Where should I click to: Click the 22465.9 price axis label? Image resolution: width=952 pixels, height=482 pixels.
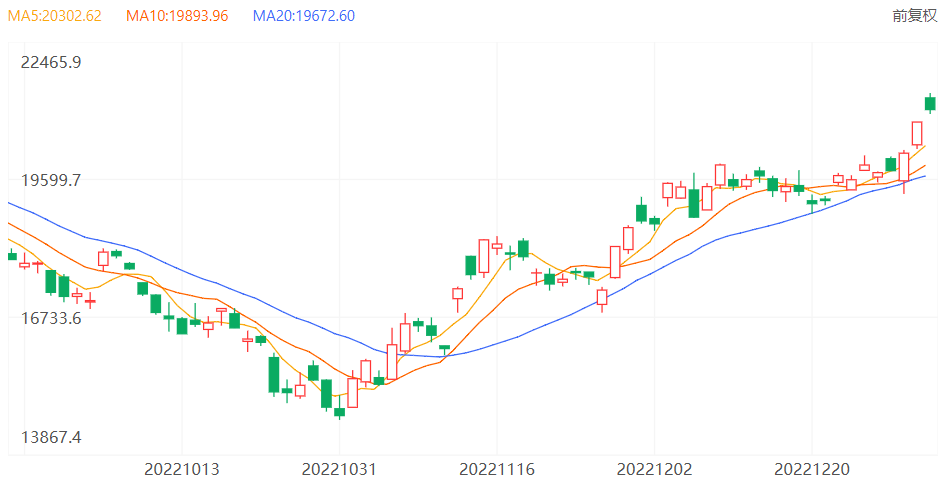(x=51, y=63)
